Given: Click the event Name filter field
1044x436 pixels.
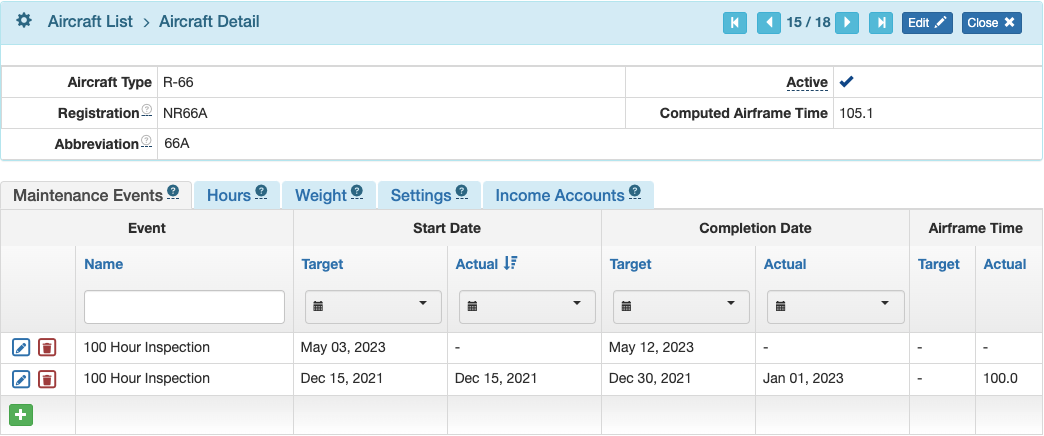Looking at the screenshot, I should point(184,307).
